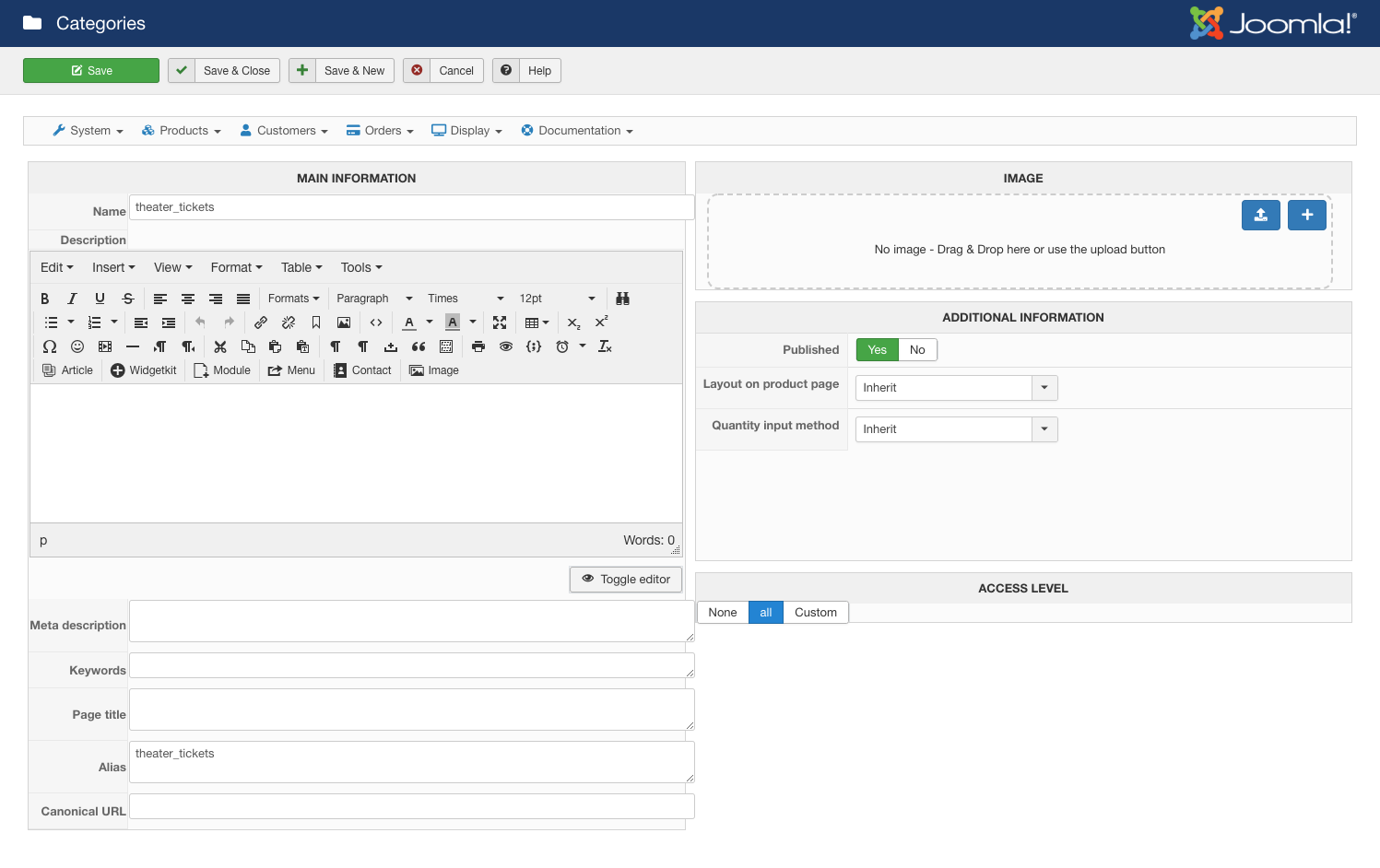Screen dimensions: 1380x868
Task: Click the insert link icon
Action: click(261, 323)
